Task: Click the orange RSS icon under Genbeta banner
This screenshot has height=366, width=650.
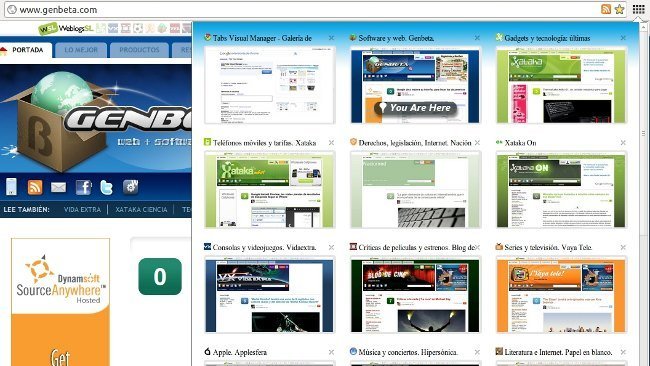Action: click(x=35, y=187)
